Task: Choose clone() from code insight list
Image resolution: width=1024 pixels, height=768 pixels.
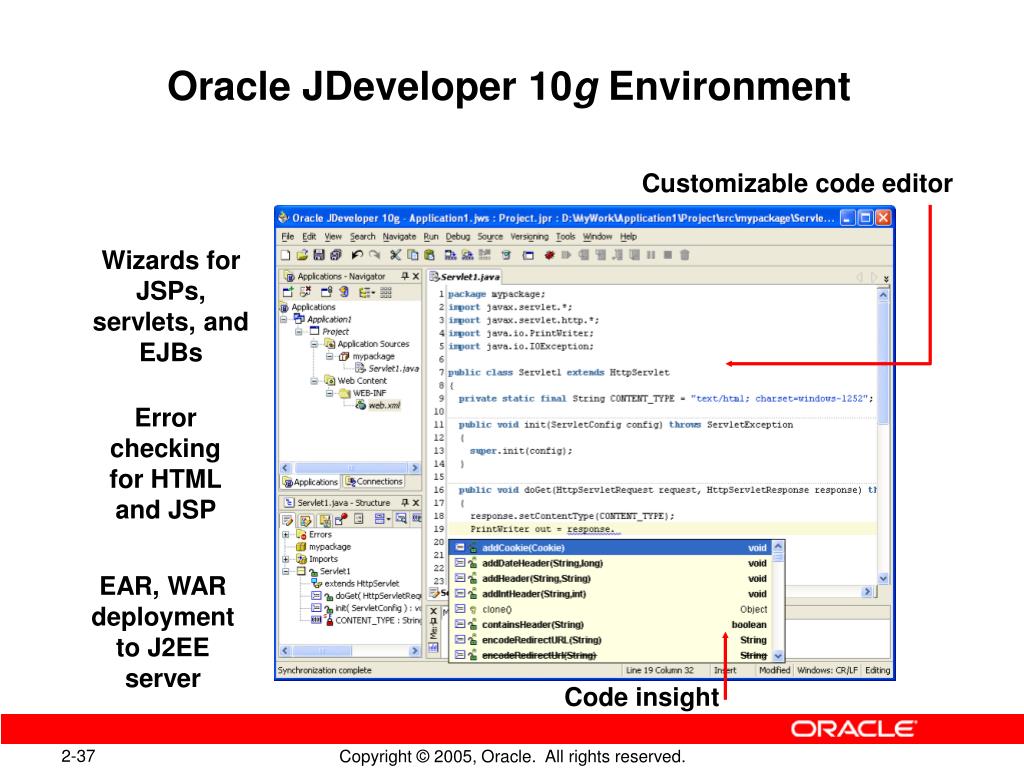Action: point(611,609)
